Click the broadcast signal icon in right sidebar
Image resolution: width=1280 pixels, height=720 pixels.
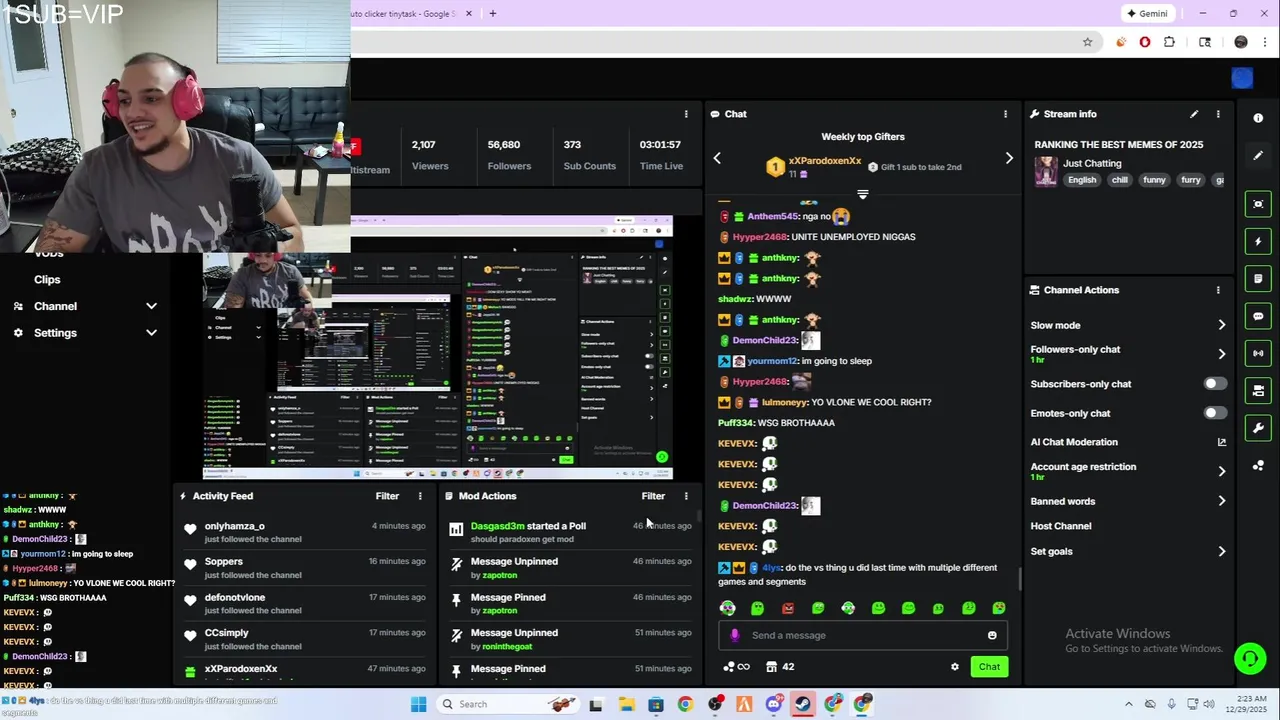[1258, 353]
